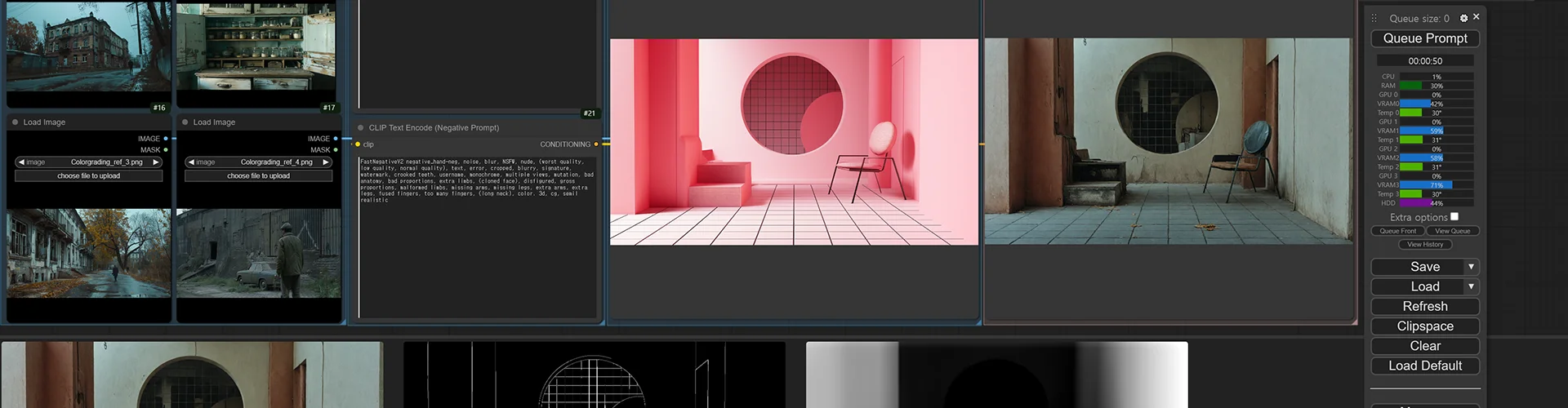The image size is (1568, 408).
Task: Enable the Extra options checkbox
Action: [x=1454, y=216]
